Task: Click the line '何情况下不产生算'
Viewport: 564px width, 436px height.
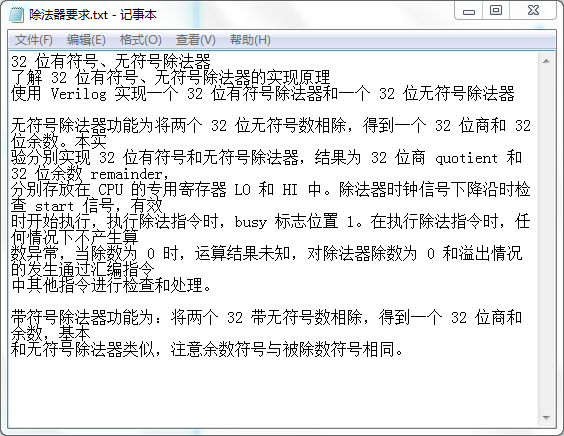Action: (74, 237)
